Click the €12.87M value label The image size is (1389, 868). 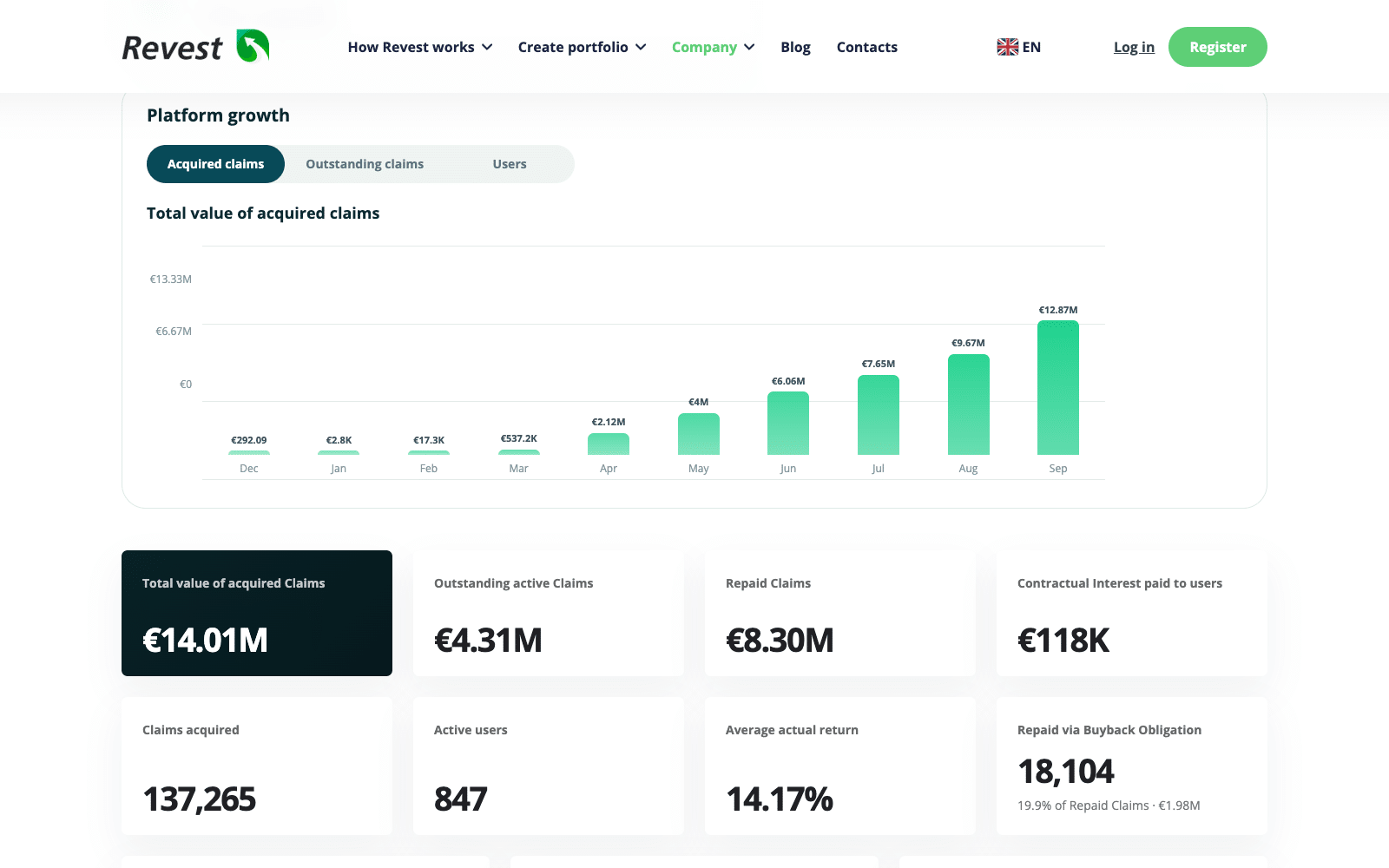(x=1058, y=310)
